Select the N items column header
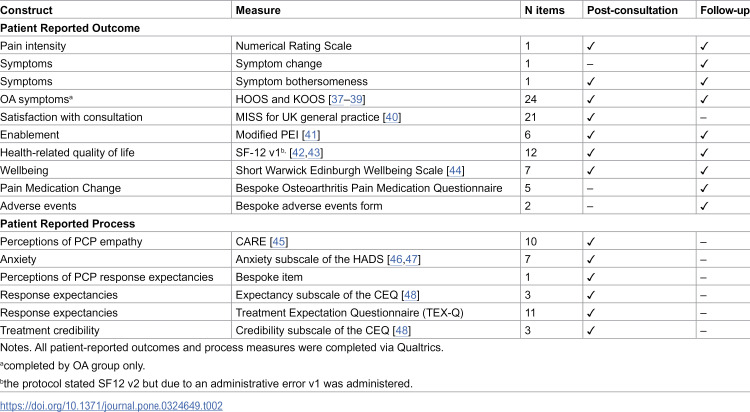The height and width of the screenshot is (412, 750). [x=544, y=10]
